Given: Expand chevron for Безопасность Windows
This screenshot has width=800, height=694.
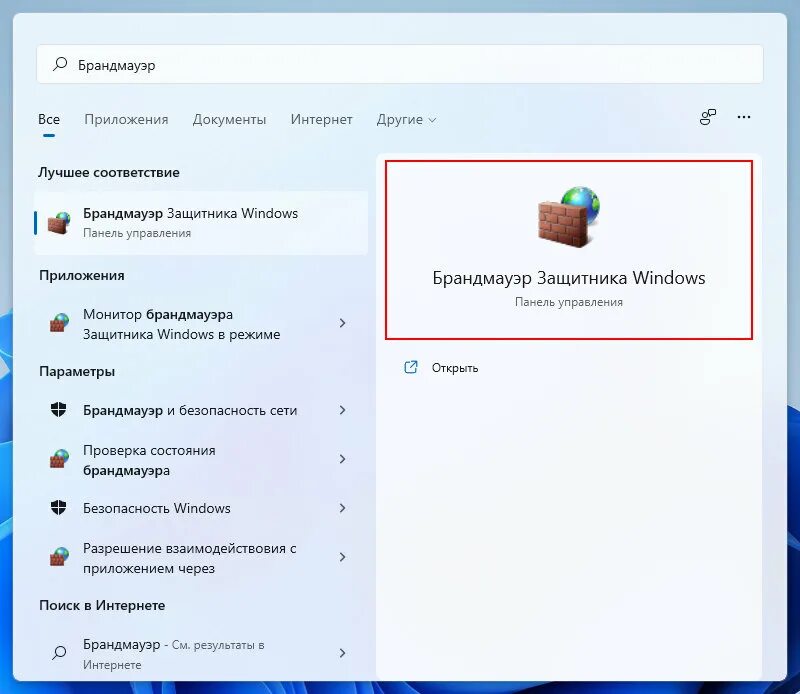Looking at the screenshot, I should [x=342, y=508].
